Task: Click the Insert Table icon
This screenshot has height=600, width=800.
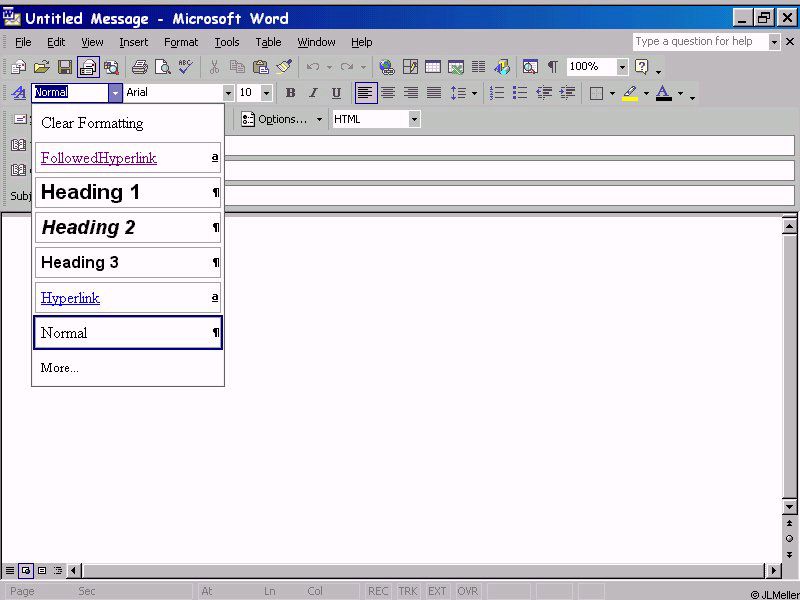Action: pyautogui.click(x=433, y=67)
